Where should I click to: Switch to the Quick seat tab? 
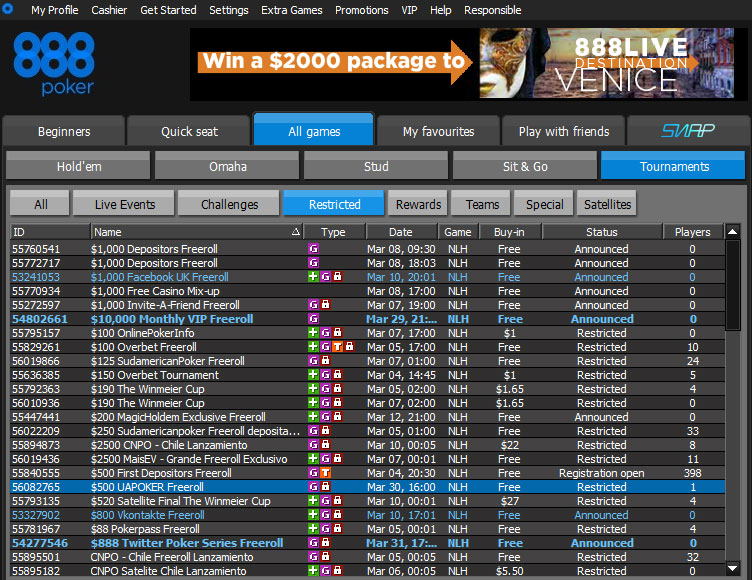coord(189,131)
